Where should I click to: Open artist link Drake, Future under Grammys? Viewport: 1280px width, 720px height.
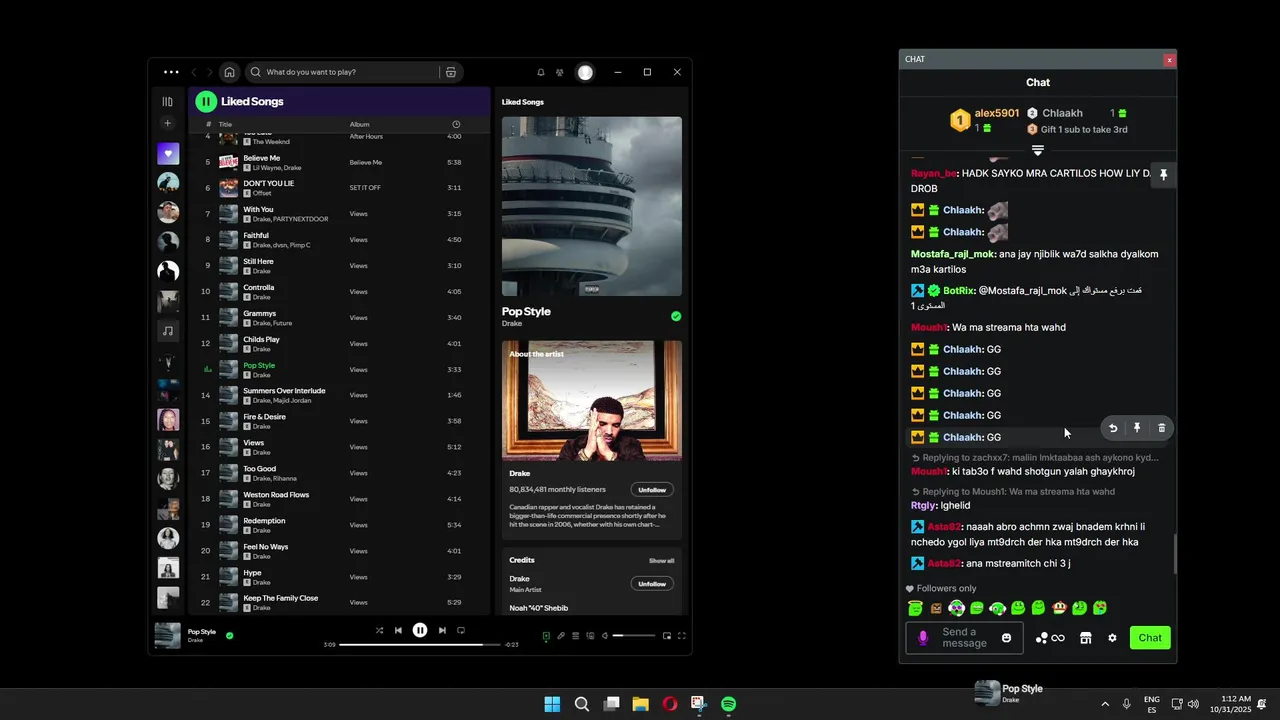click(x=272, y=323)
